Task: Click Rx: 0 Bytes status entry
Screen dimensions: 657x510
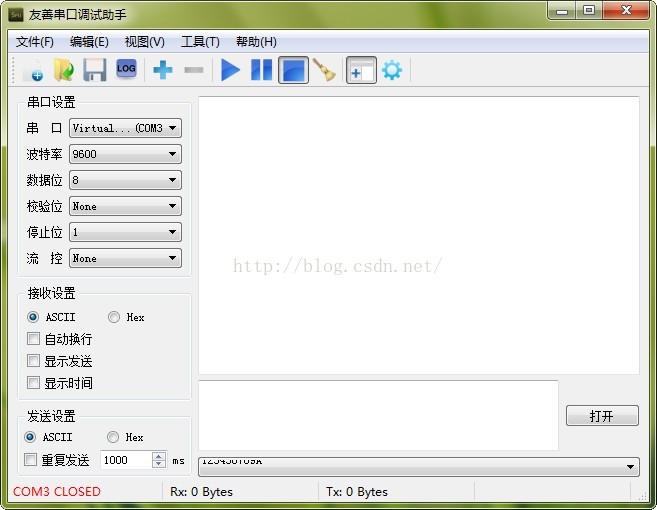Action: coord(201,492)
